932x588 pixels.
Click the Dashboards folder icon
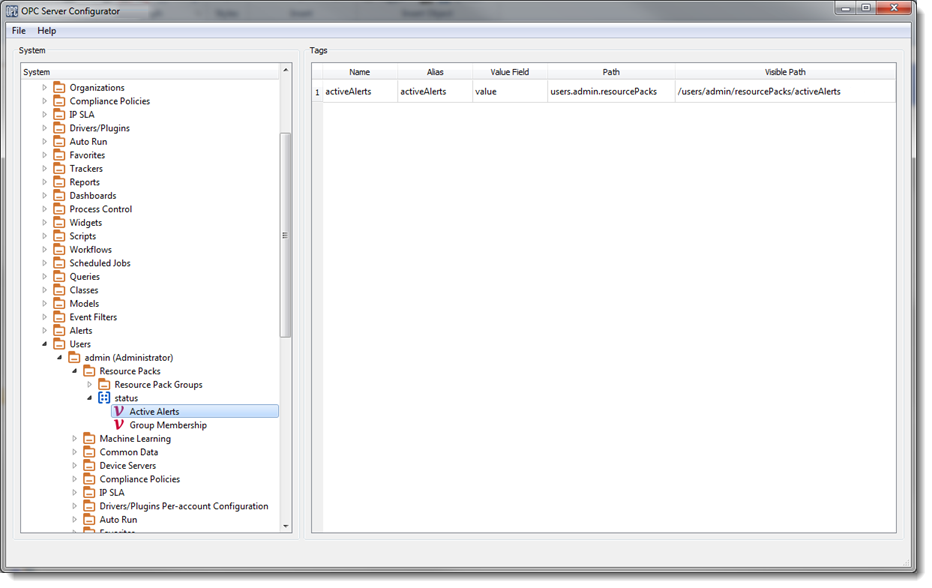tap(59, 196)
